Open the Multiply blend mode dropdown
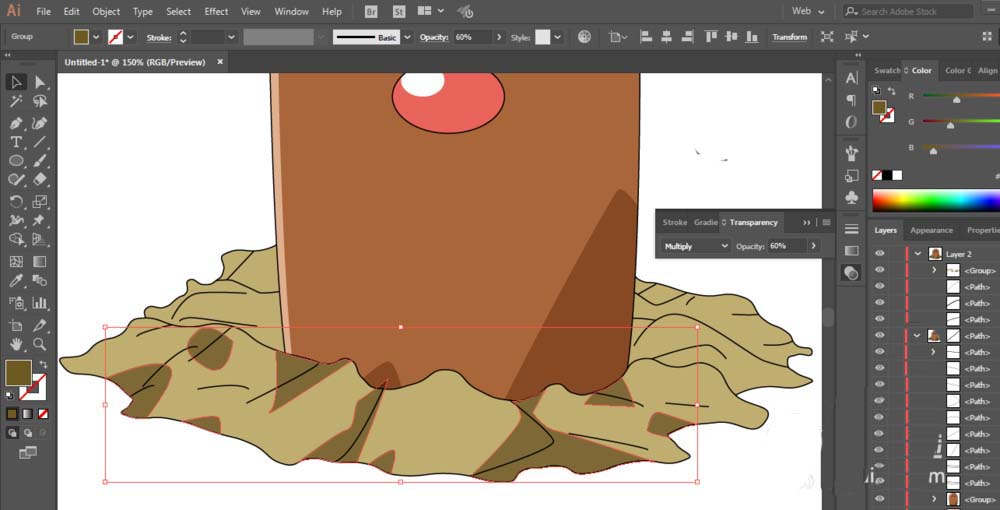 (696, 246)
